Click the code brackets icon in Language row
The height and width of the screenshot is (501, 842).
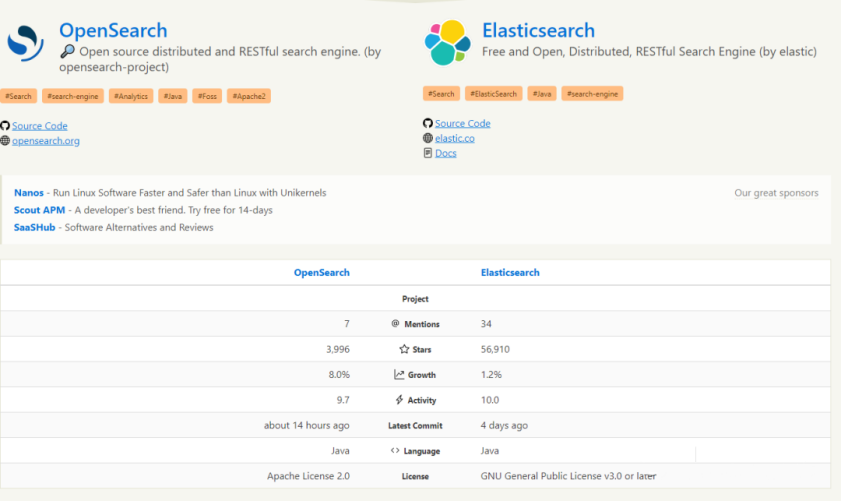[x=395, y=451]
